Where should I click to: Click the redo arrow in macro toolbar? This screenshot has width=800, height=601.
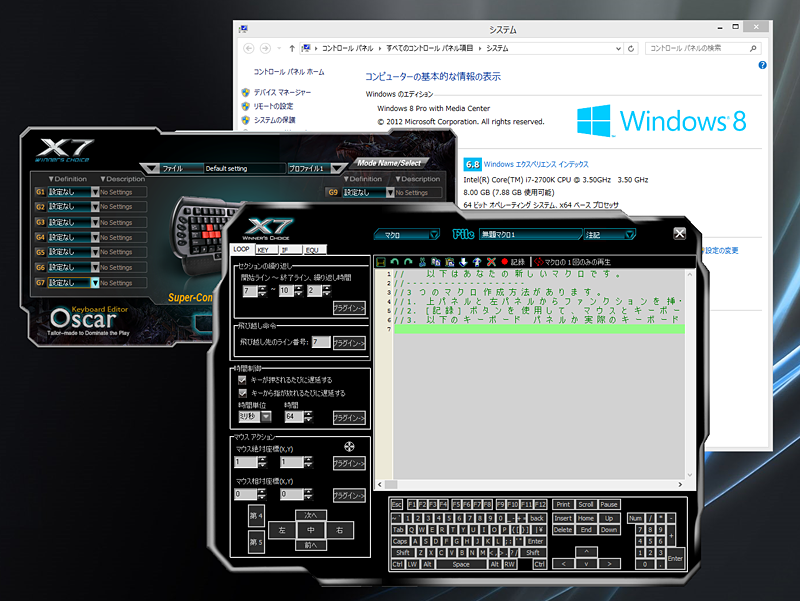click(x=408, y=262)
